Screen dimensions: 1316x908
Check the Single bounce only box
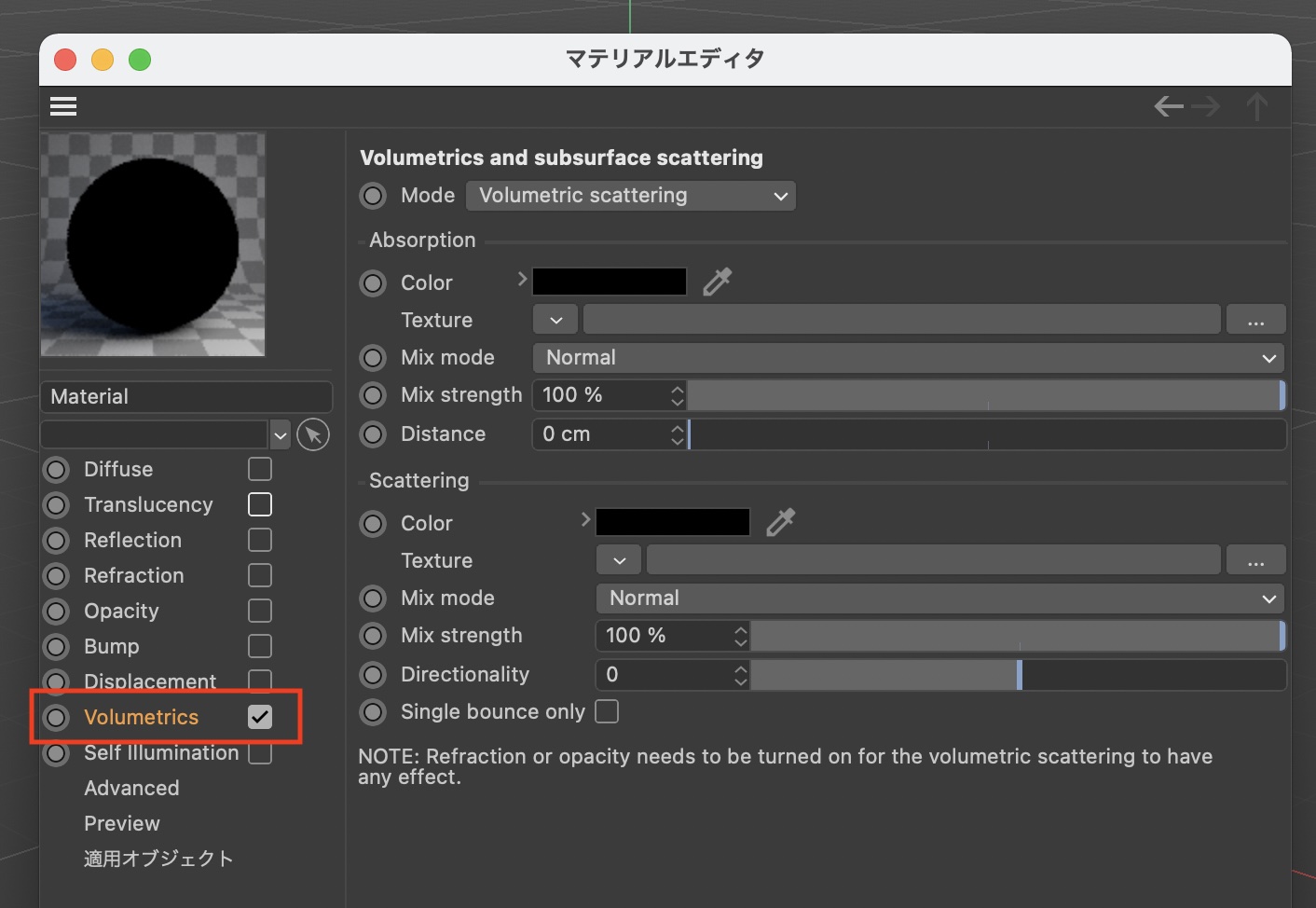coord(607,711)
